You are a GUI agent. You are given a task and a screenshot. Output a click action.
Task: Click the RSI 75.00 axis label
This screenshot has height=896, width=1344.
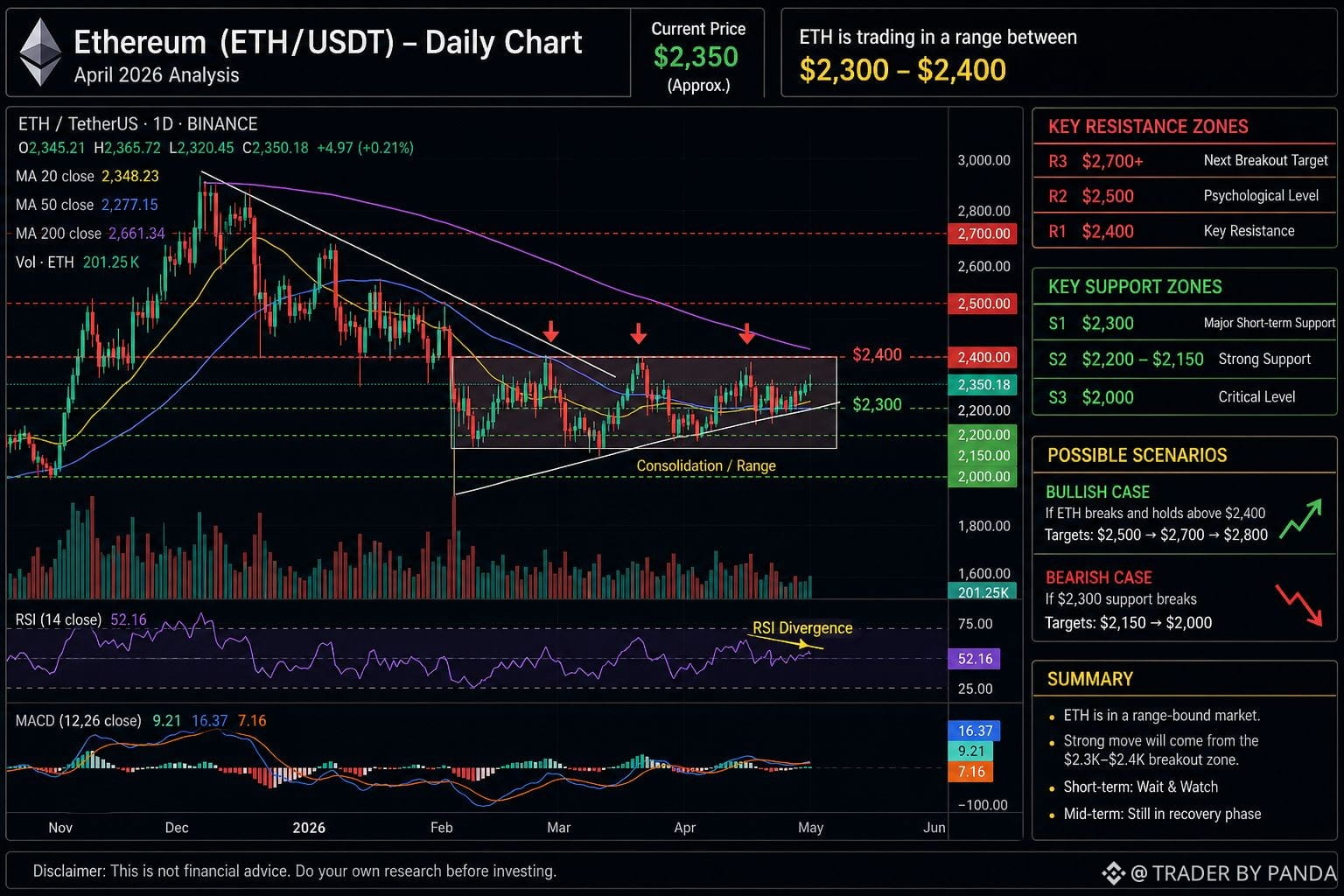[975, 624]
